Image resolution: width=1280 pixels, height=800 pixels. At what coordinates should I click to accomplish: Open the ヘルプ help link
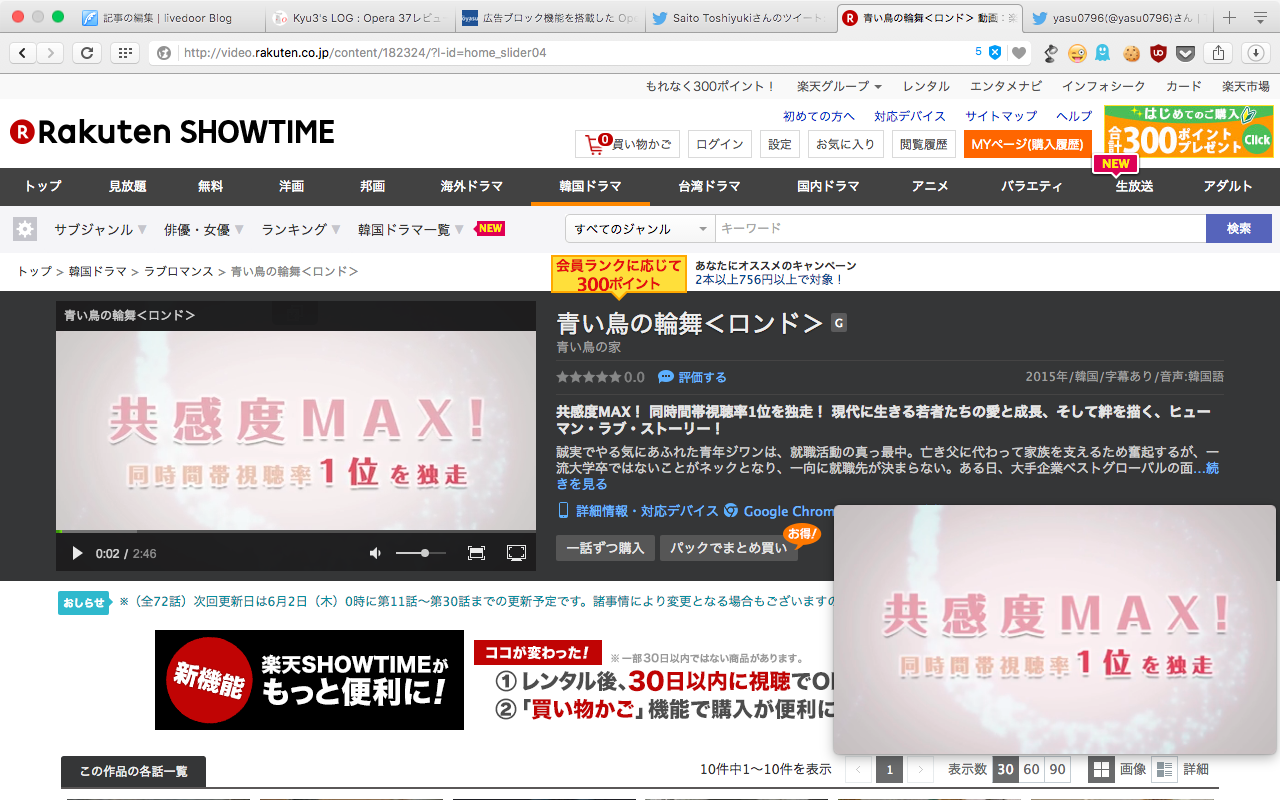1074,116
